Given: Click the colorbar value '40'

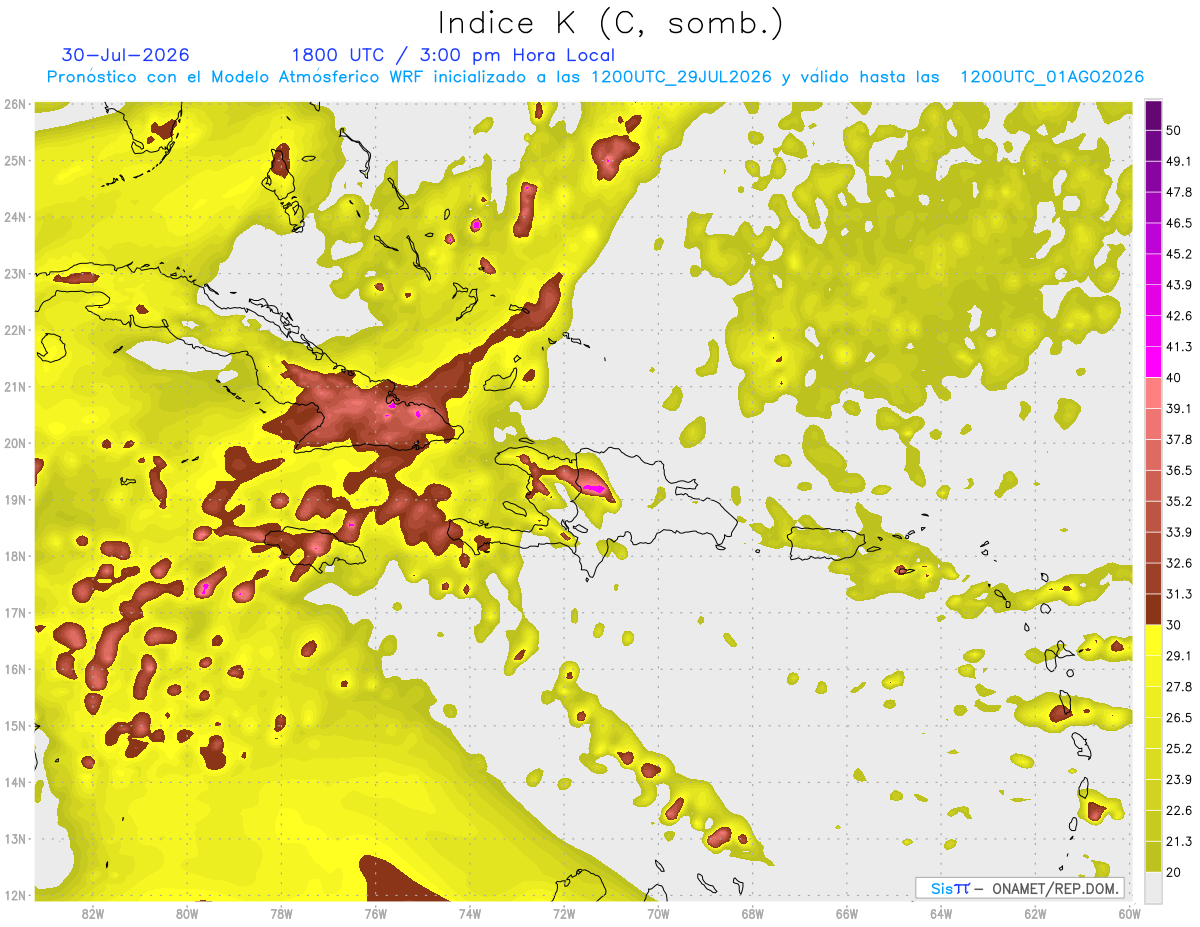Looking at the screenshot, I should (x=1173, y=378).
